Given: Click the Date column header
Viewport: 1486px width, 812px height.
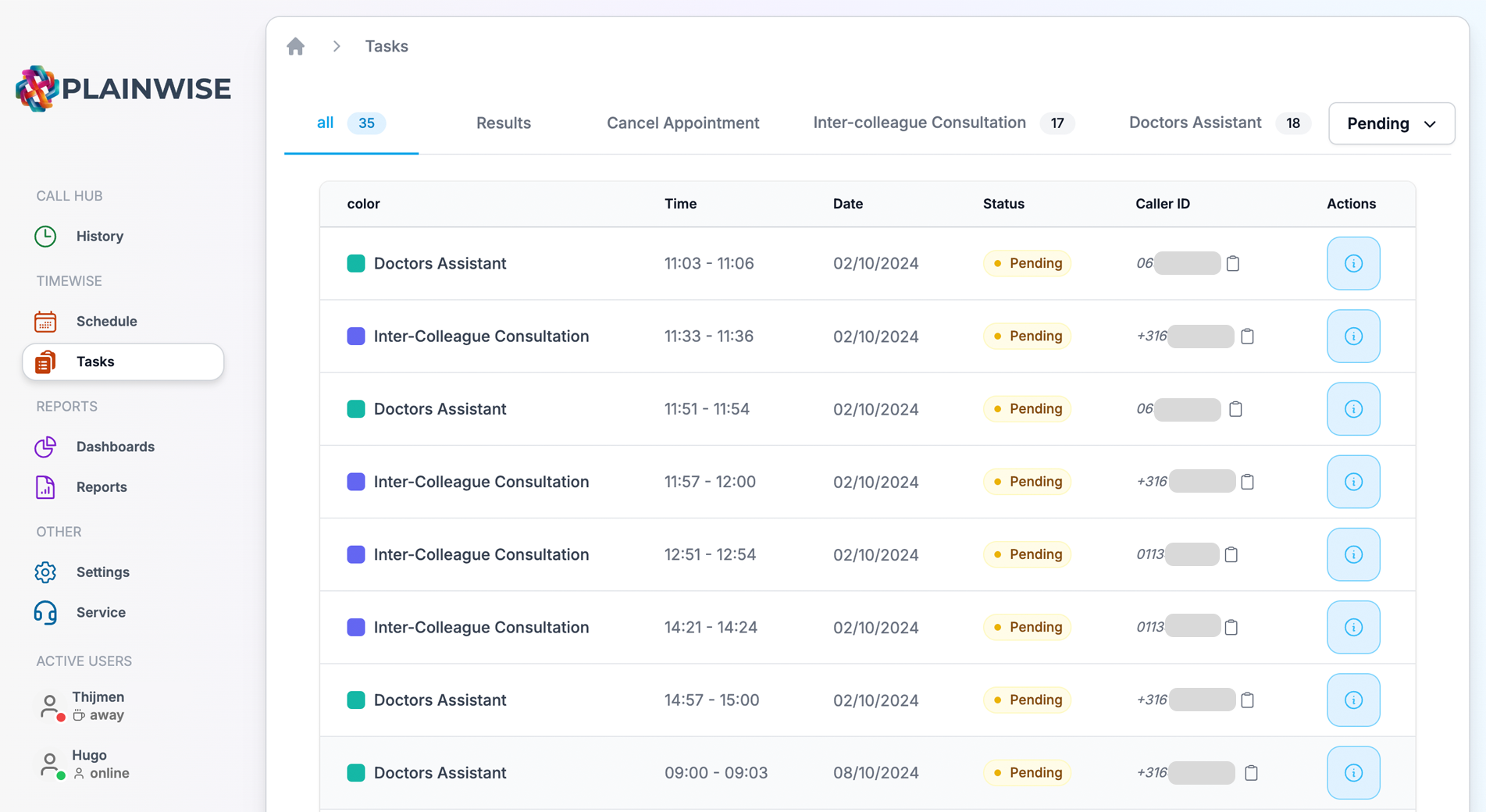Looking at the screenshot, I should coord(847,204).
